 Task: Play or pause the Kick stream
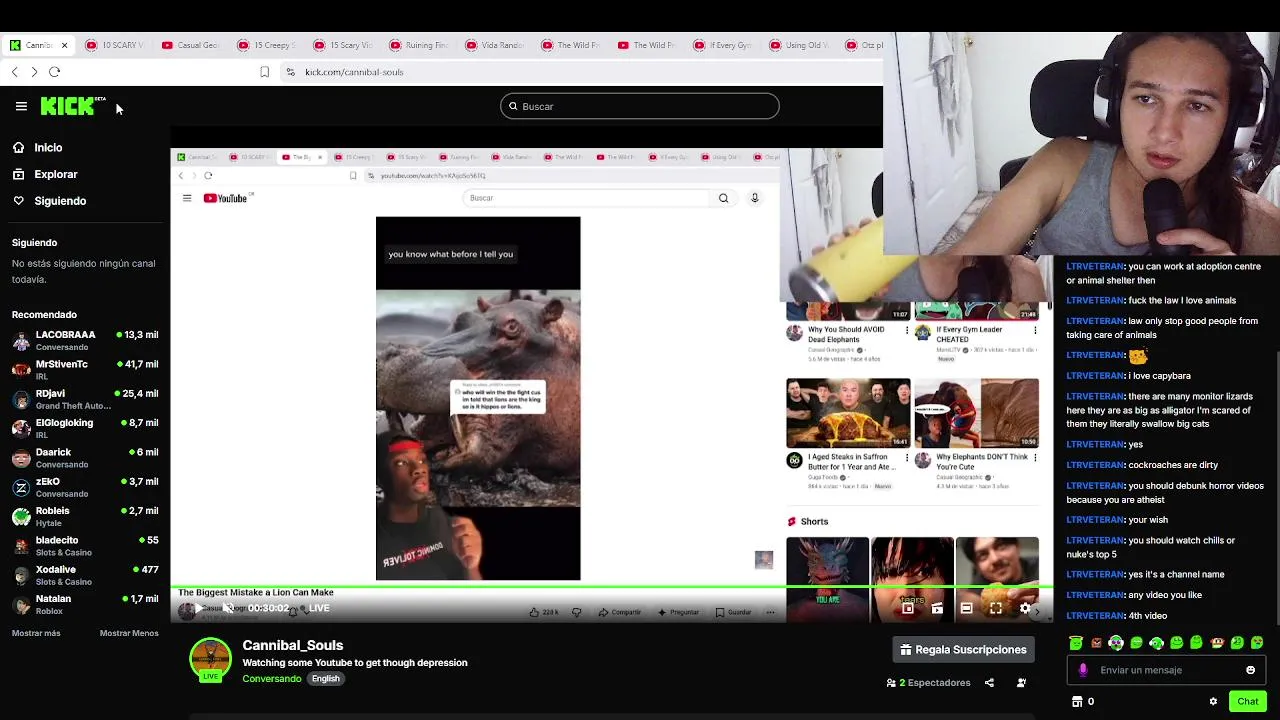[198, 608]
